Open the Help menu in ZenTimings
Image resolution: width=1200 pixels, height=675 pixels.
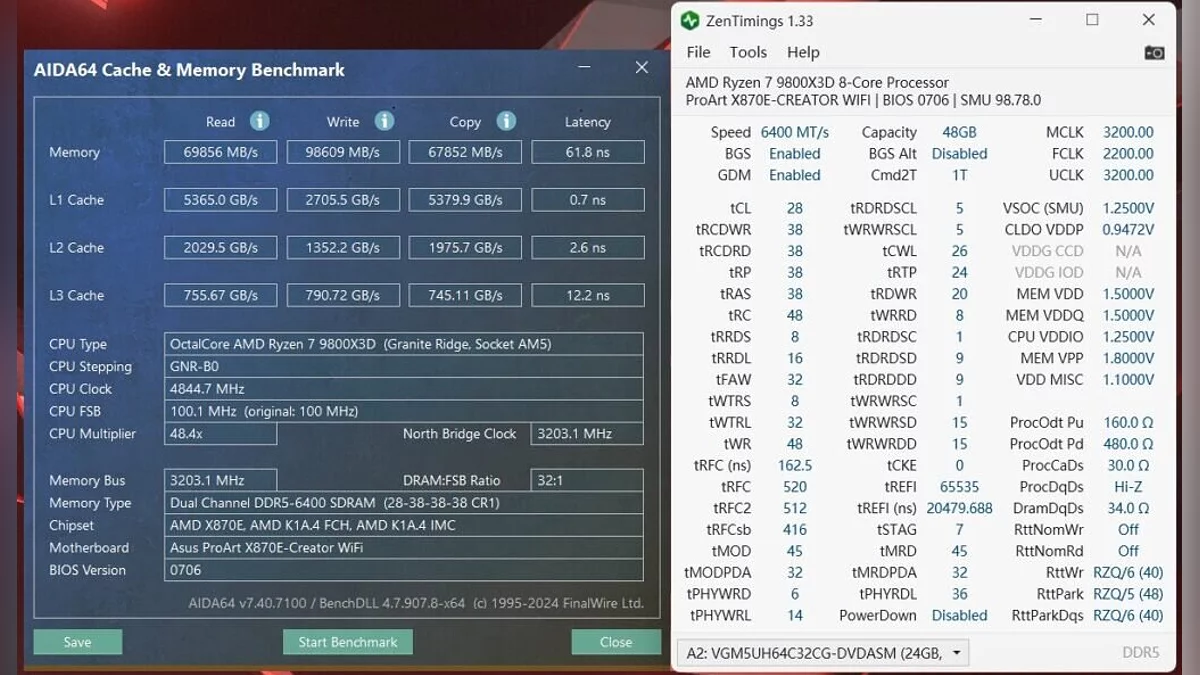[803, 52]
